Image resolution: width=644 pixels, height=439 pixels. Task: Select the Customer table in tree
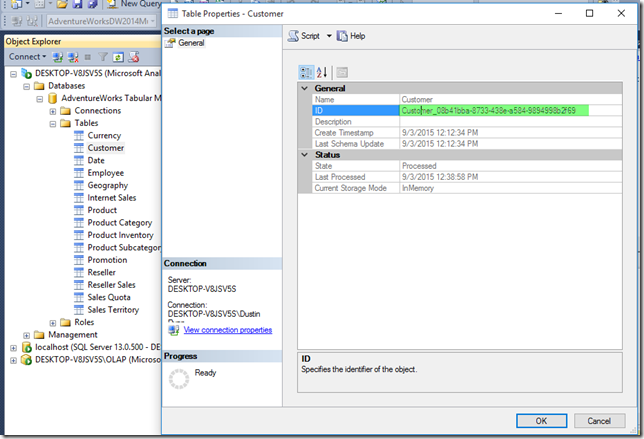106,148
